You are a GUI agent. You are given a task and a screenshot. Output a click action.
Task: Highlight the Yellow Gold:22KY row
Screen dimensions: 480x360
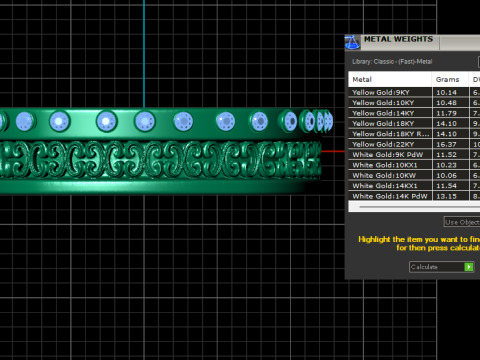[414, 144]
